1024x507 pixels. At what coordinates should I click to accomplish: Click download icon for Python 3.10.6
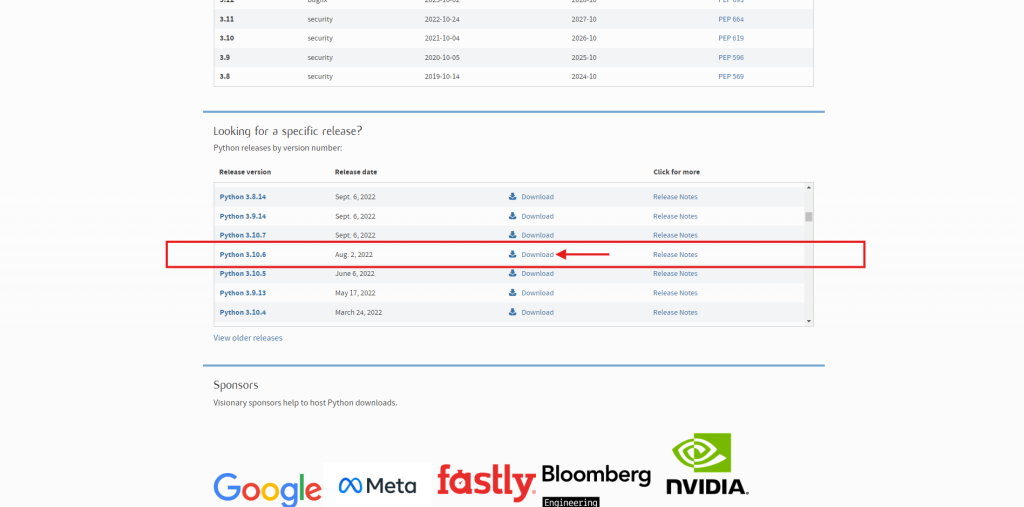(513, 254)
